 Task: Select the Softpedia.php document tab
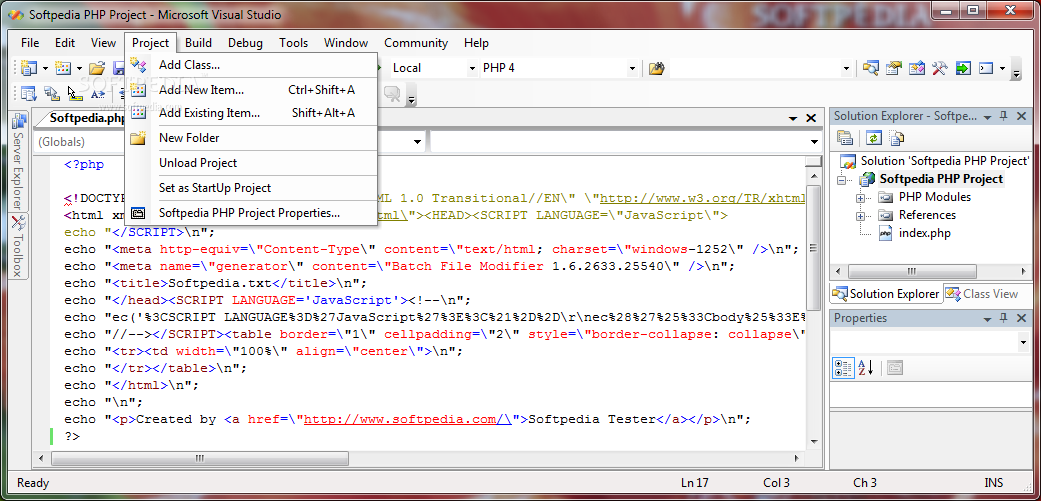(86, 118)
